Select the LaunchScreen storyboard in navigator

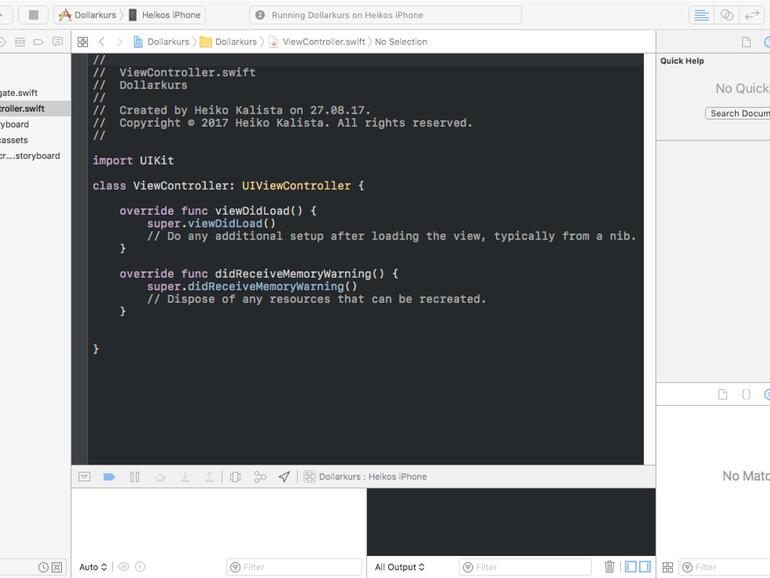click(30, 156)
